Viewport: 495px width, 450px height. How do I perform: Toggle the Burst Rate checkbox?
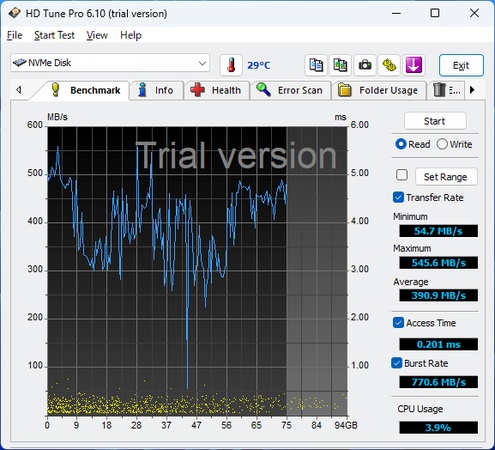397,363
